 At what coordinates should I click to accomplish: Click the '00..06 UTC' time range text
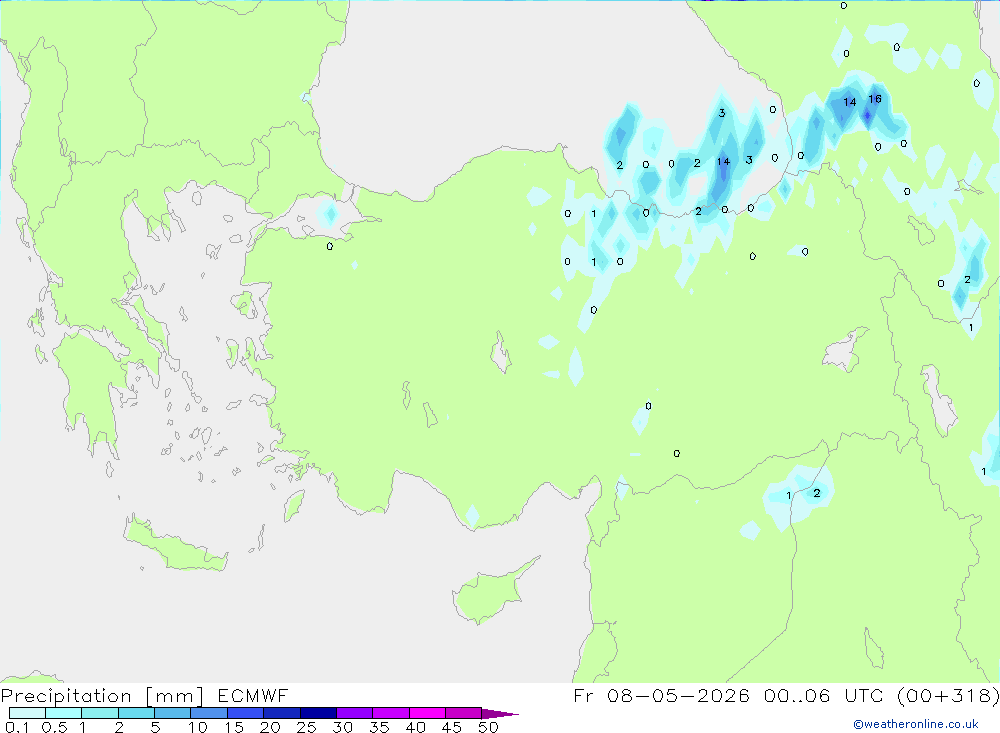825,695
